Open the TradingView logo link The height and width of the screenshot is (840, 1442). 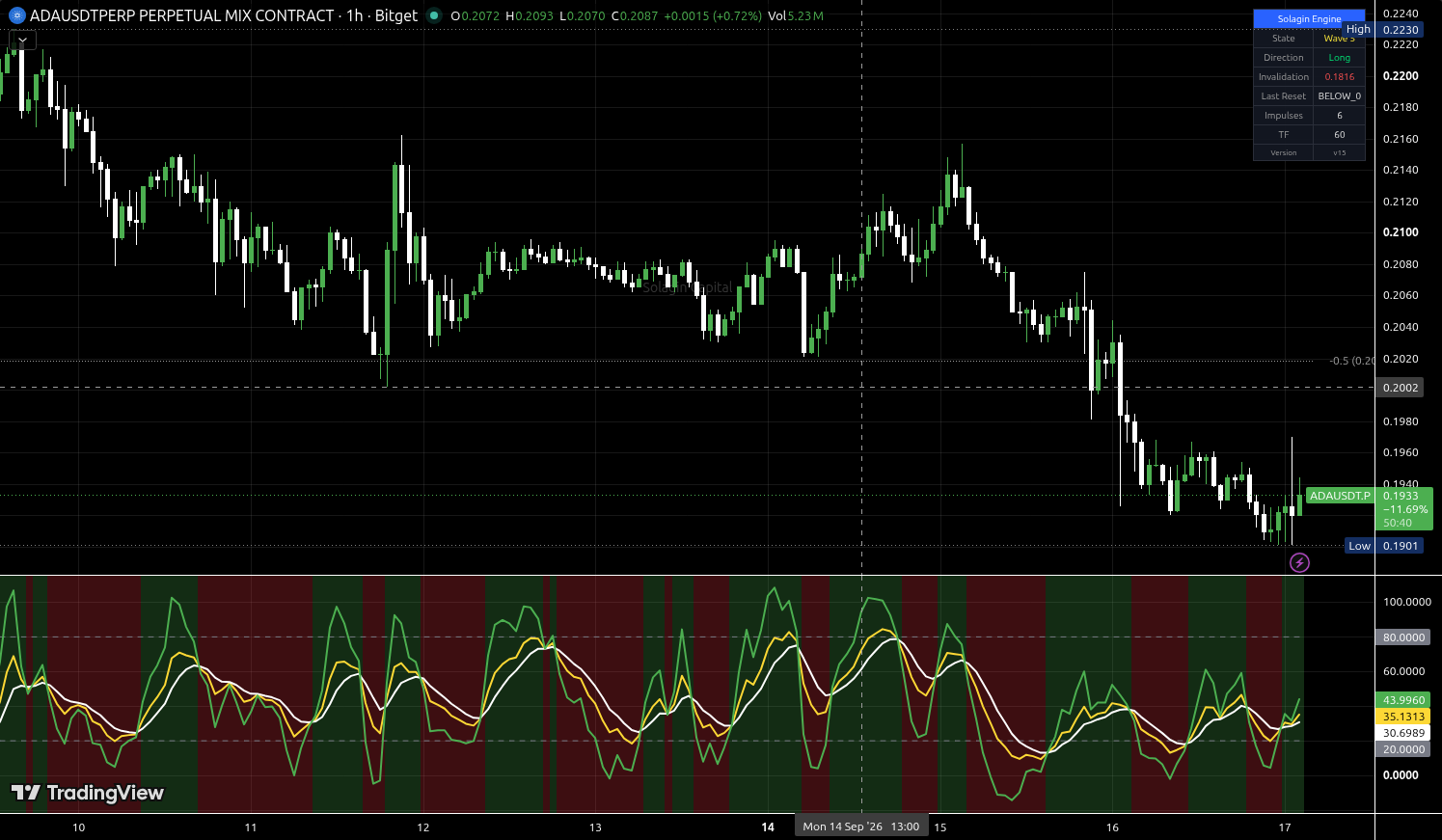tap(88, 793)
